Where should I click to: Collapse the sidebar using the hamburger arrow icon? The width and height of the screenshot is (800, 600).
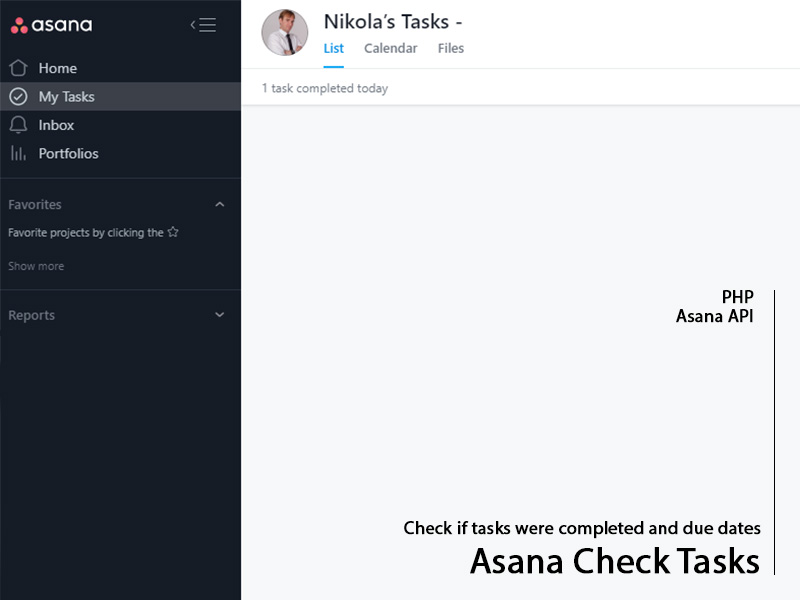[x=203, y=25]
